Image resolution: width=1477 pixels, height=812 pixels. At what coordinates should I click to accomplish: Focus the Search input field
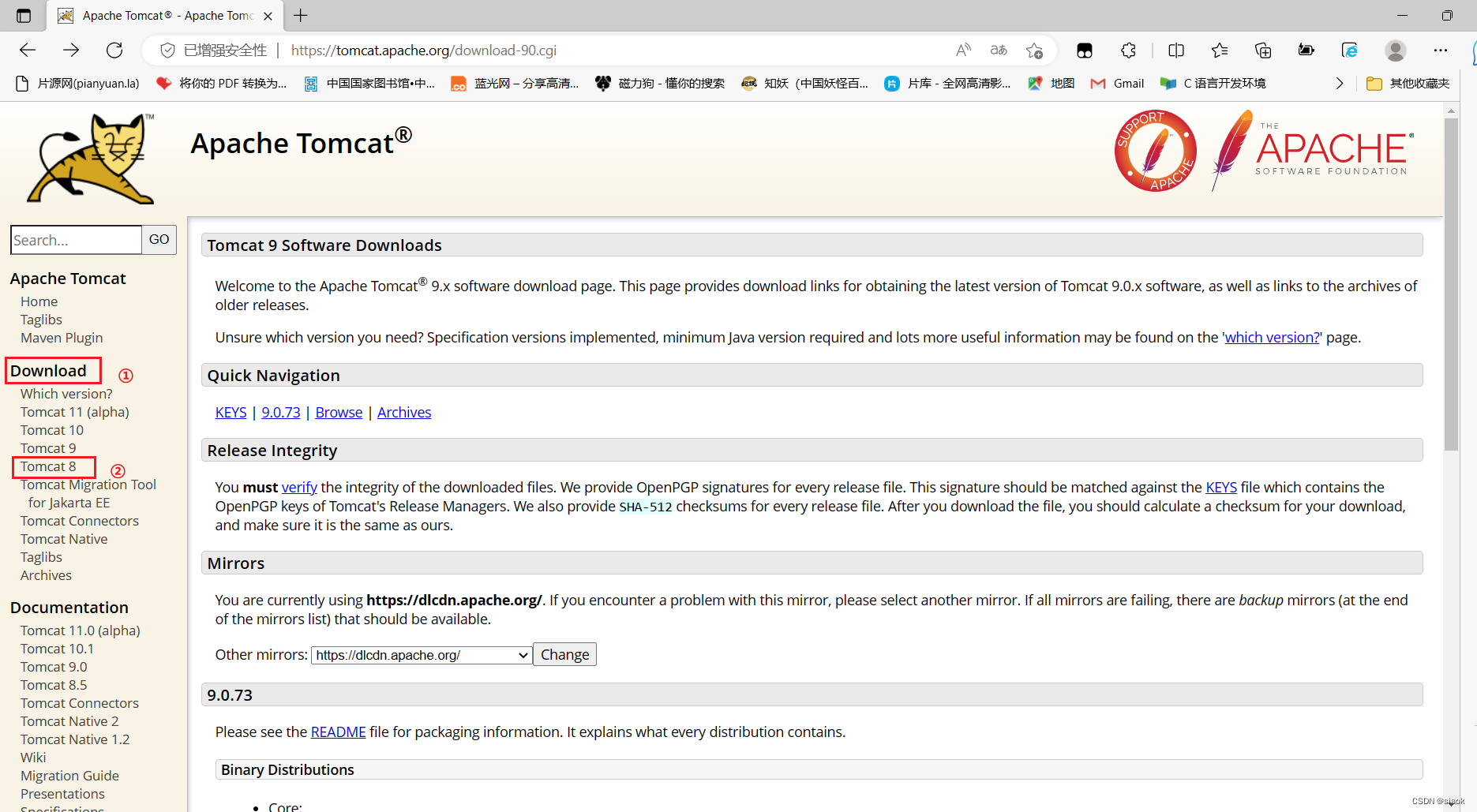point(76,240)
